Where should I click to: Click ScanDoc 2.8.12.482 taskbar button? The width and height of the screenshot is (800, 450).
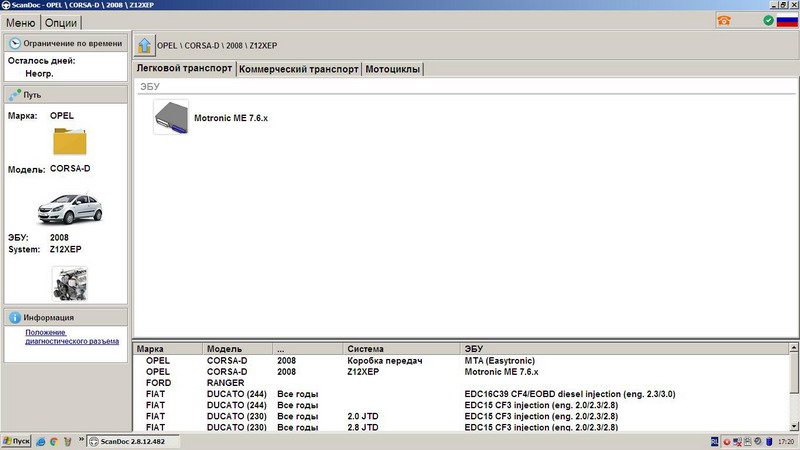[x=133, y=441]
